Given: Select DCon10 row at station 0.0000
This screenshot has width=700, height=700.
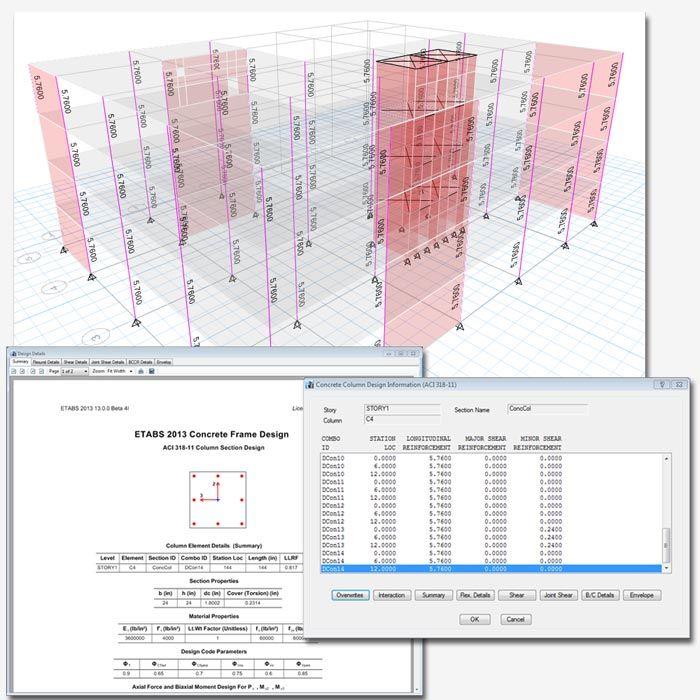Looking at the screenshot, I should point(491,458).
